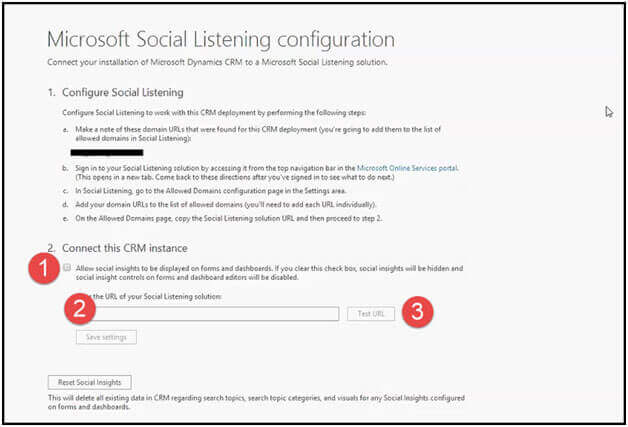Enable the allow social insights checkbox
This screenshot has height=427, width=628.
[67, 268]
